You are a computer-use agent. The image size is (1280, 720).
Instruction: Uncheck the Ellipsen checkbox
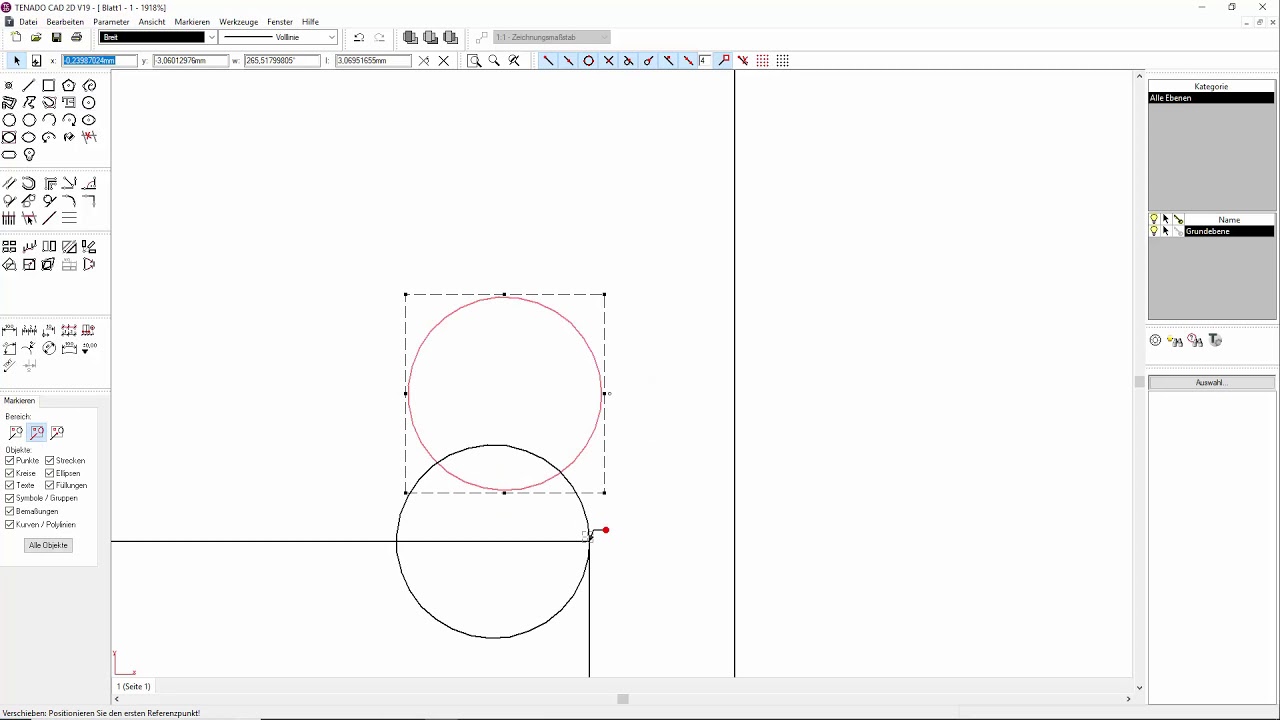click(49, 473)
